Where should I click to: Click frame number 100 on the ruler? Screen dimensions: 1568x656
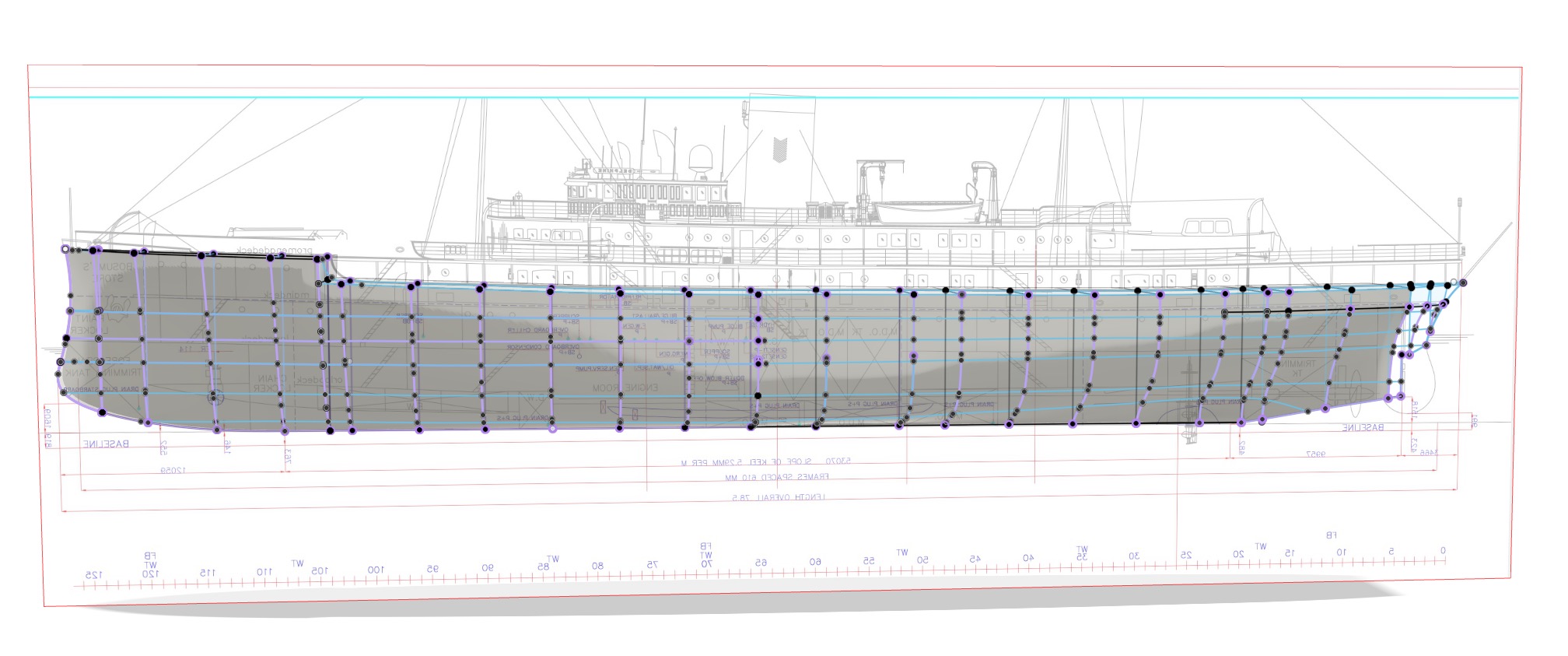(x=376, y=570)
